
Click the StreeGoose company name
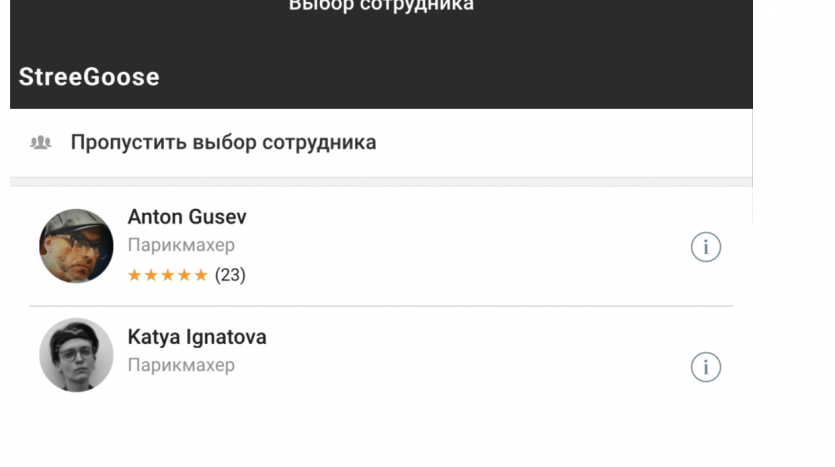[x=89, y=77]
